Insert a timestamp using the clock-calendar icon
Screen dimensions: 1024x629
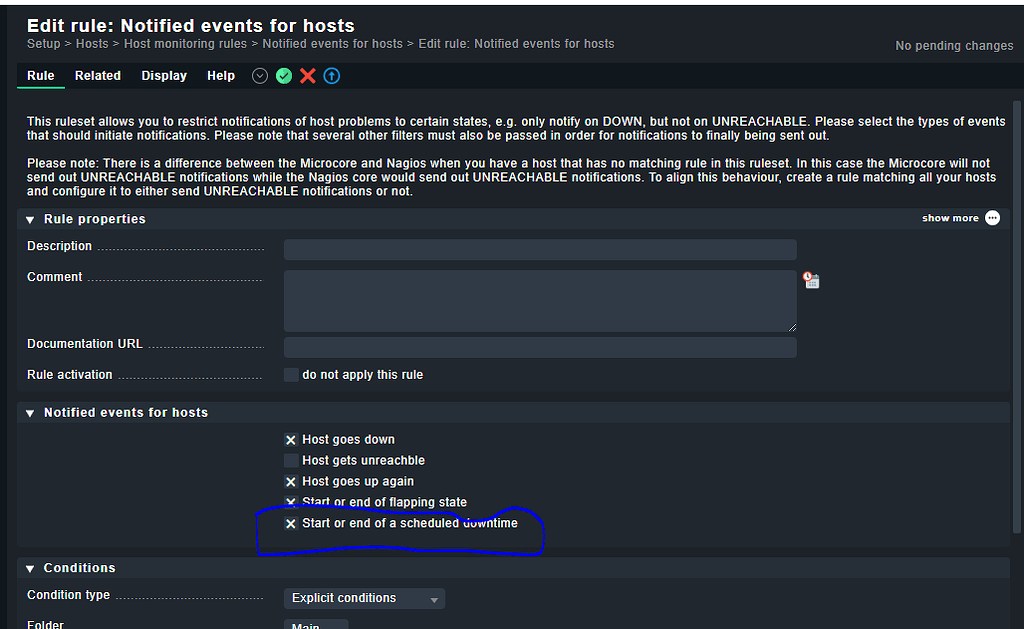click(811, 280)
